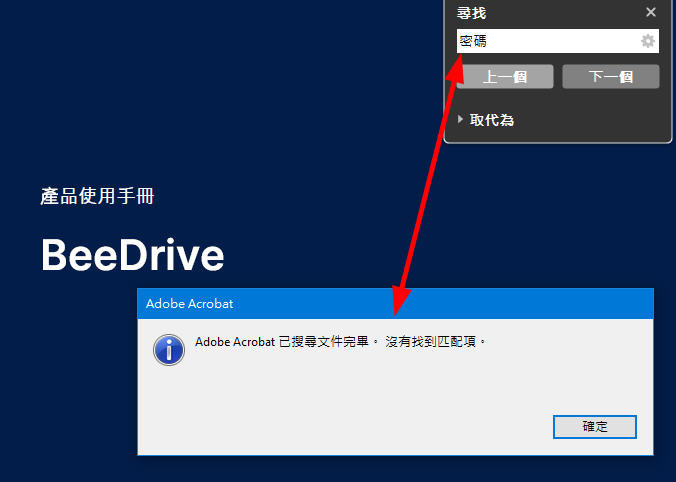Close the 尋找 find panel
The height and width of the screenshot is (482, 676).
(651, 12)
